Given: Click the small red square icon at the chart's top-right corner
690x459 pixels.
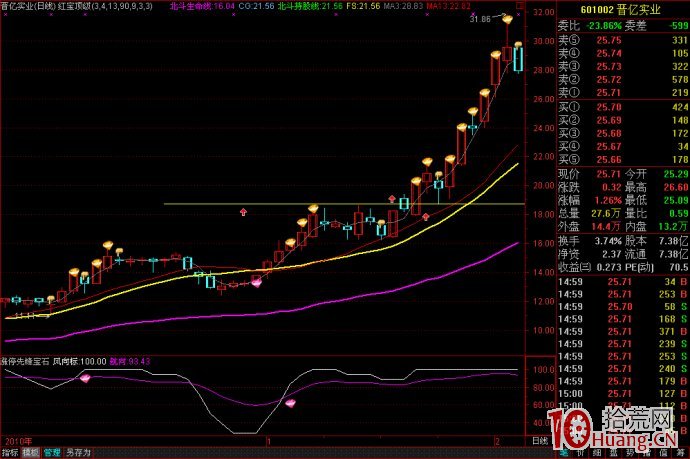Looking at the screenshot, I should tap(520, 6).
